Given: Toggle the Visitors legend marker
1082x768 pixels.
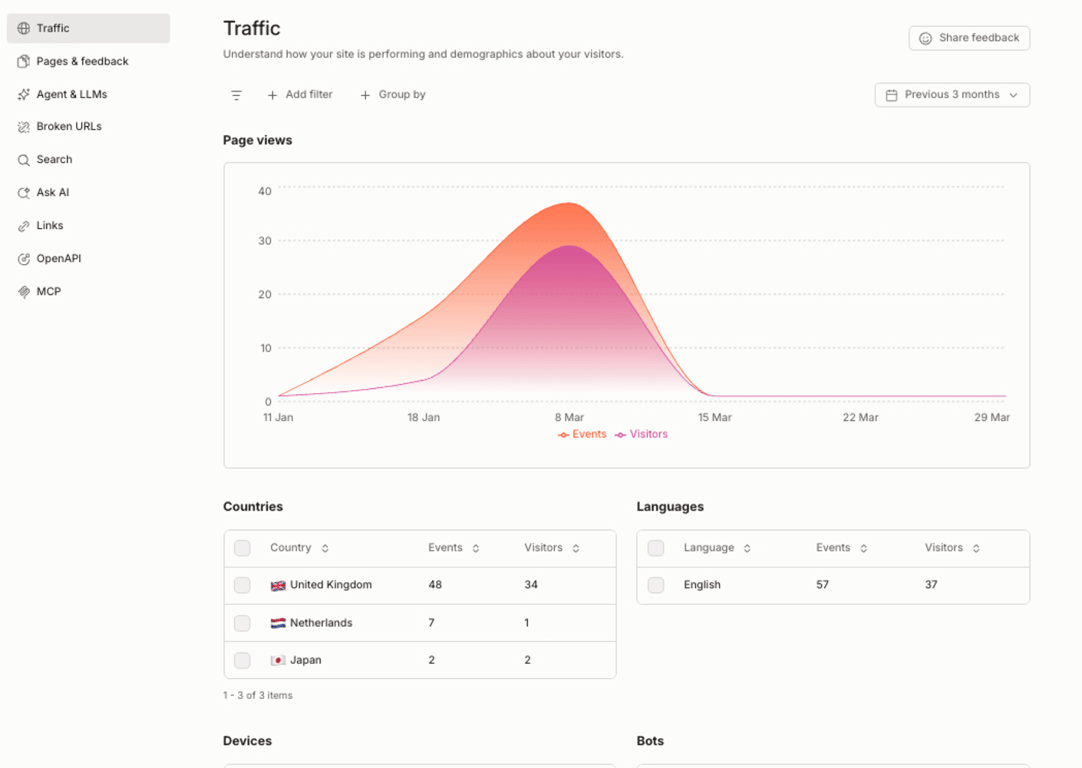Looking at the screenshot, I should pos(620,435).
